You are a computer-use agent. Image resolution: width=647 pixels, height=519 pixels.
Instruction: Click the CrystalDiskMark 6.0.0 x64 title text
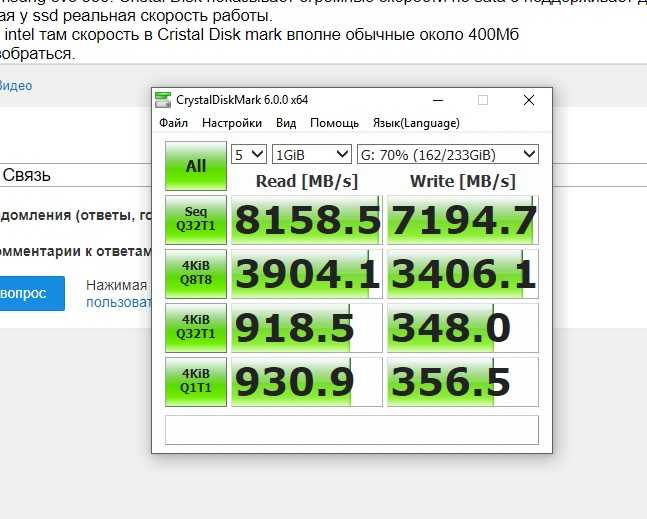click(x=242, y=100)
